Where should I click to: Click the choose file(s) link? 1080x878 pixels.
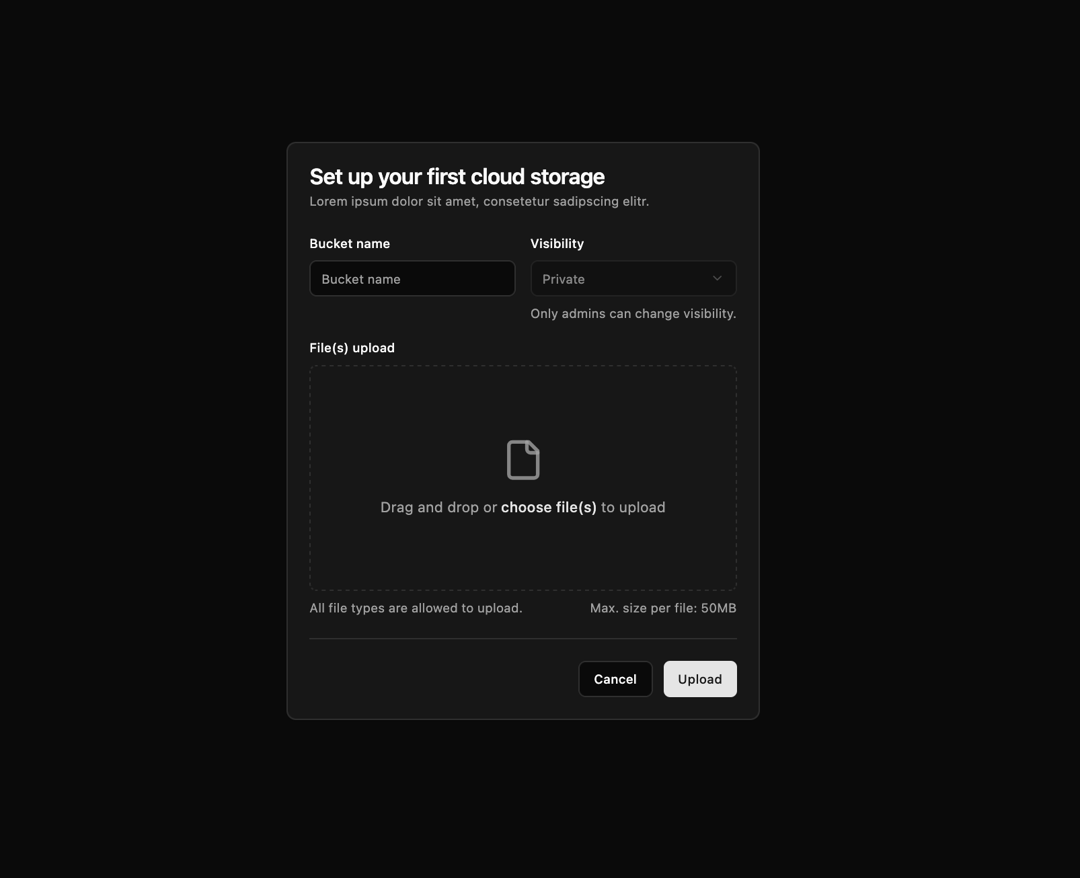pyautogui.click(x=548, y=508)
